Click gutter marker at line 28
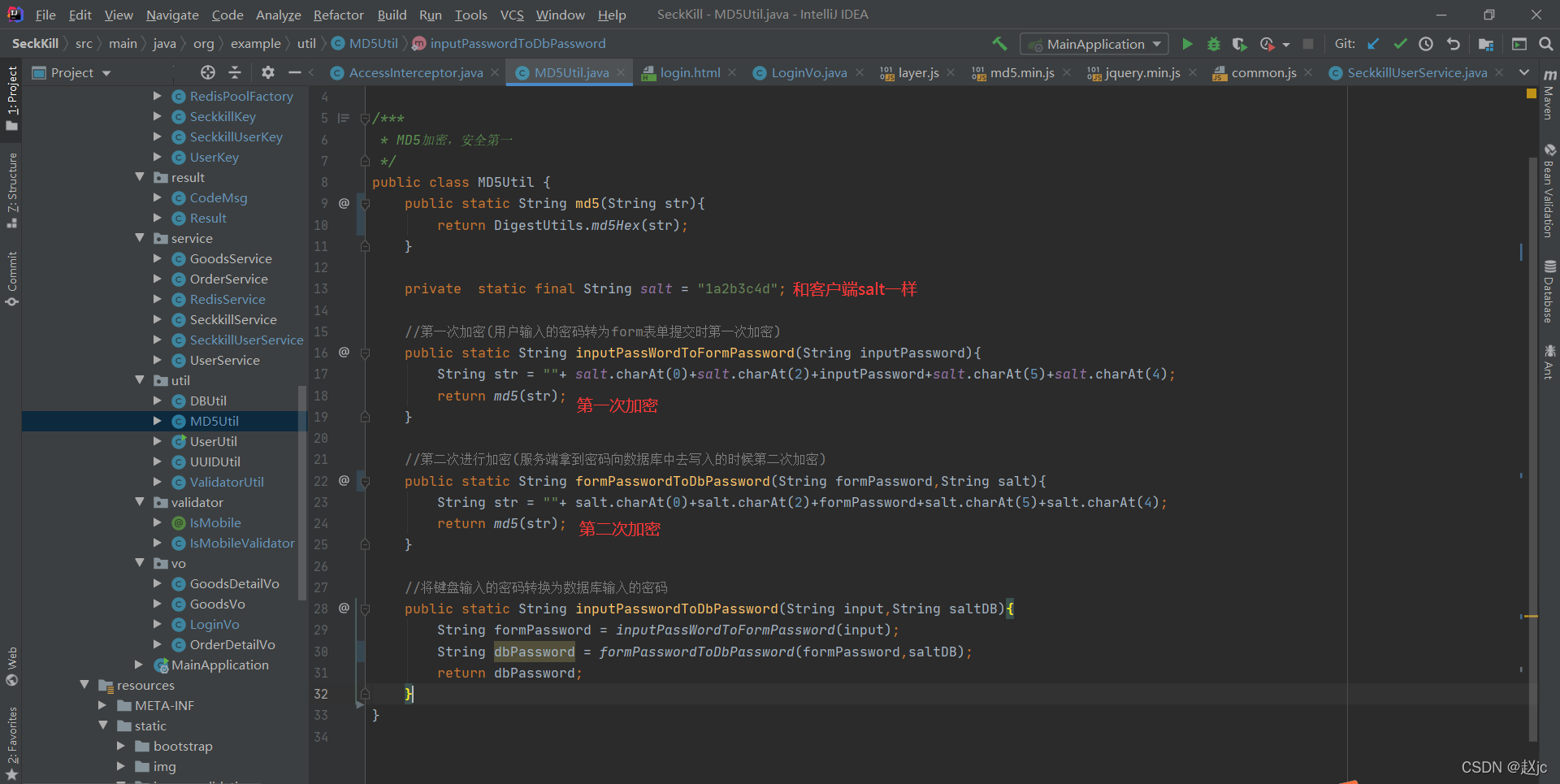 (x=344, y=608)
